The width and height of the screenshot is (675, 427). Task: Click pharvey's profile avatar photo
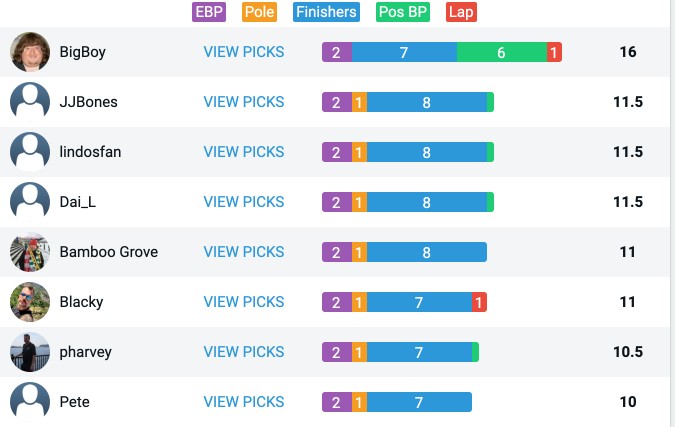(x=30, y=352)
